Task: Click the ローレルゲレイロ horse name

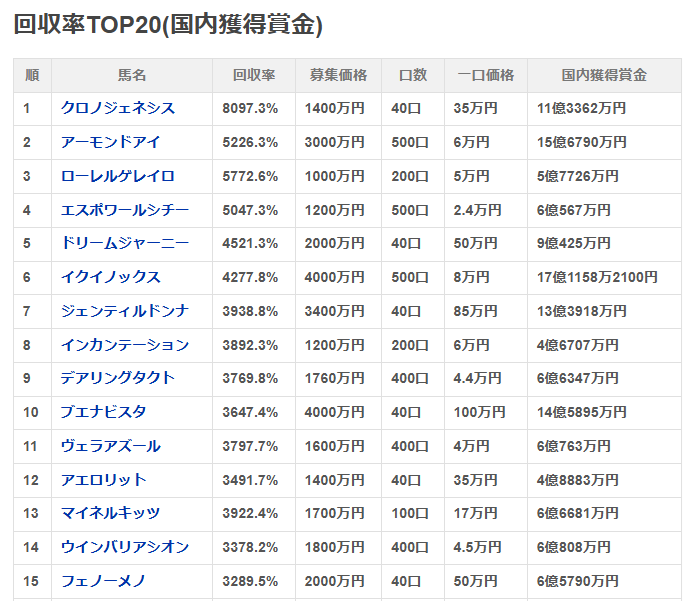Action: (x=117, y=176)
